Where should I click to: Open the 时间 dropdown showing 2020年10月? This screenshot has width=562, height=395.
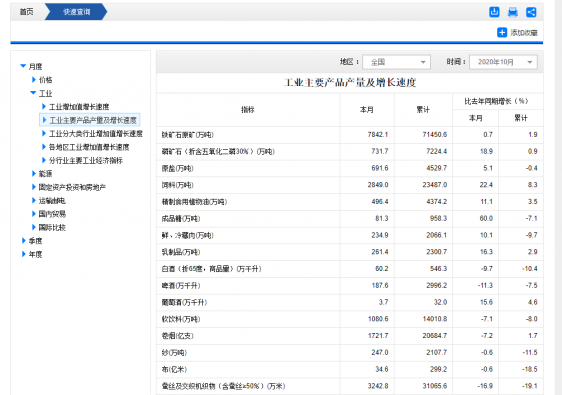coord(503,62)
